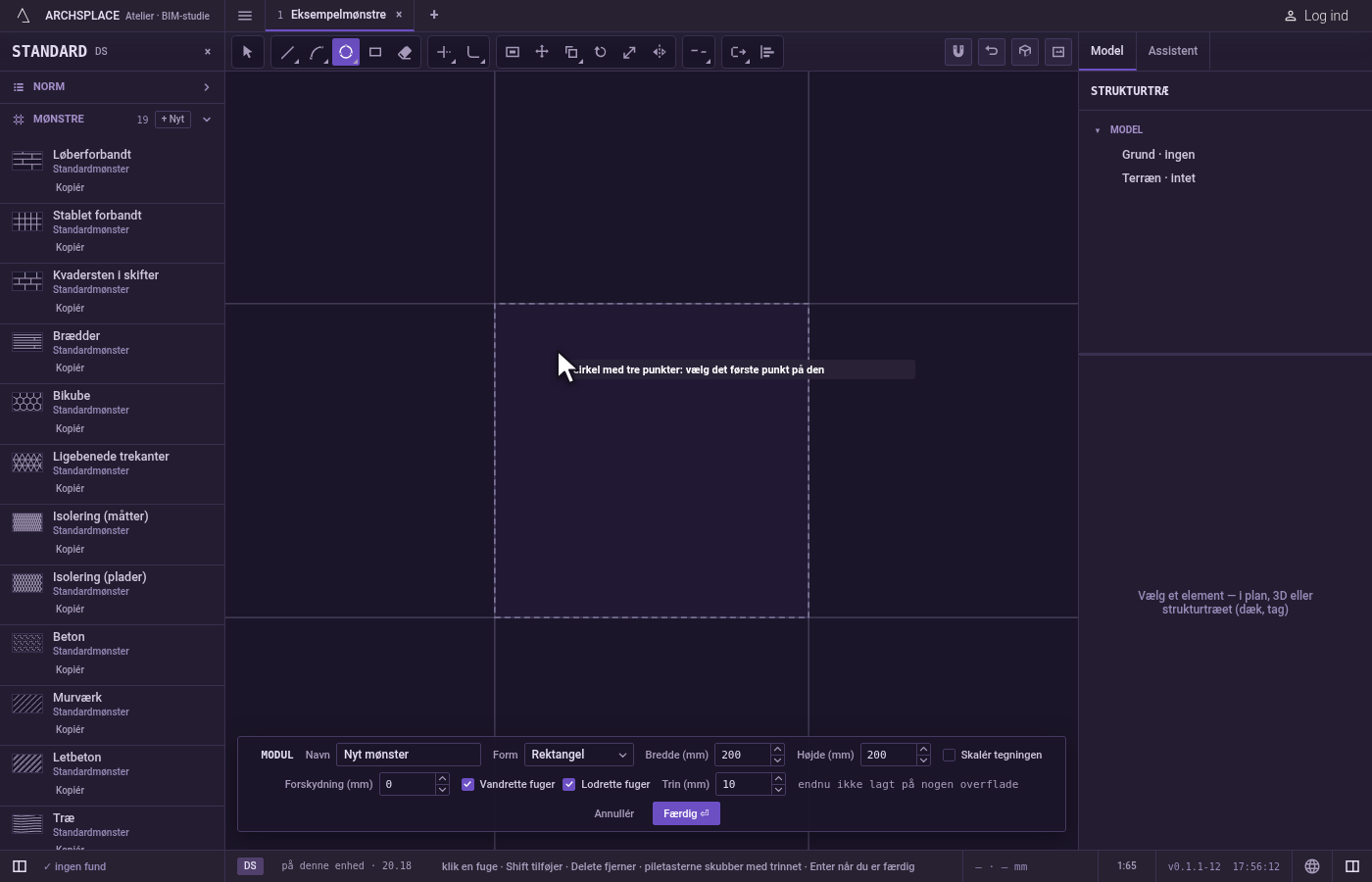Select the move tool in toolbar

(542, 52)
